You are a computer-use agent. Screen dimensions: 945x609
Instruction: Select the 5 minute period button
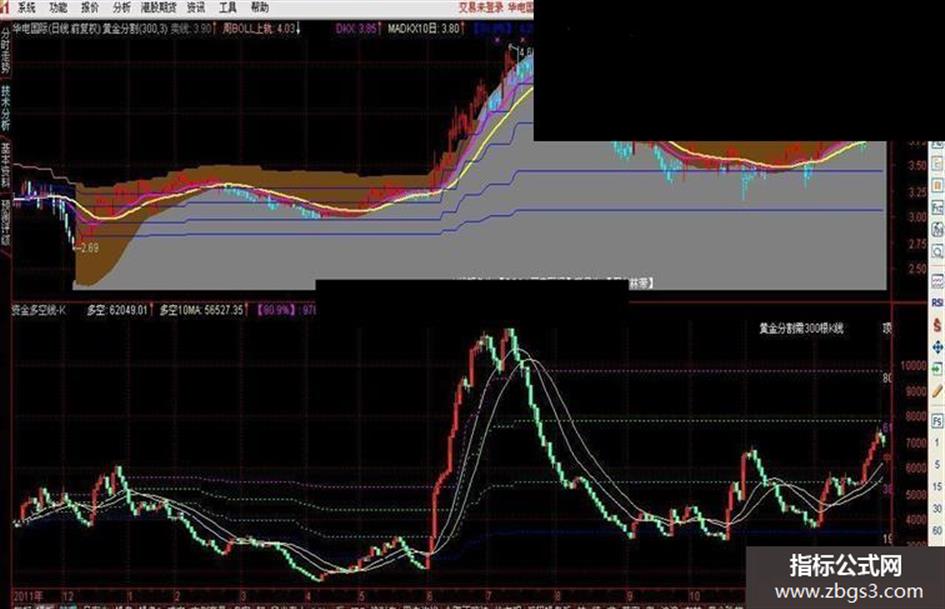(x=937, y=464)
